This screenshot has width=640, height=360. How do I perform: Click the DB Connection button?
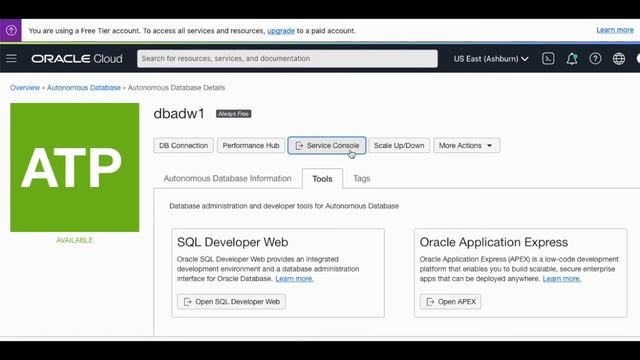tap(183, 146)
